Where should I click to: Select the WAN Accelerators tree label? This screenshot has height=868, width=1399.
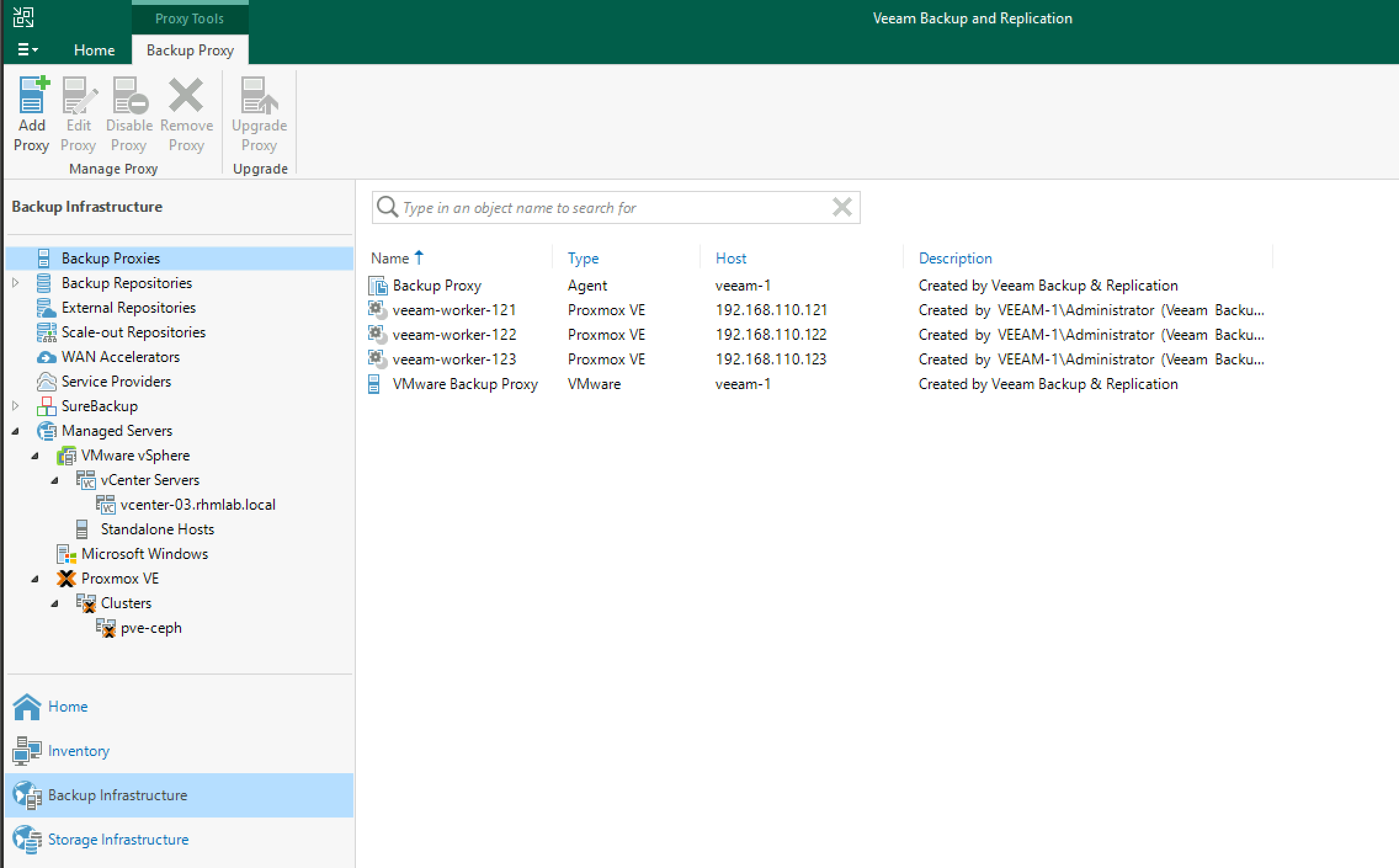(x=121, y=357)
